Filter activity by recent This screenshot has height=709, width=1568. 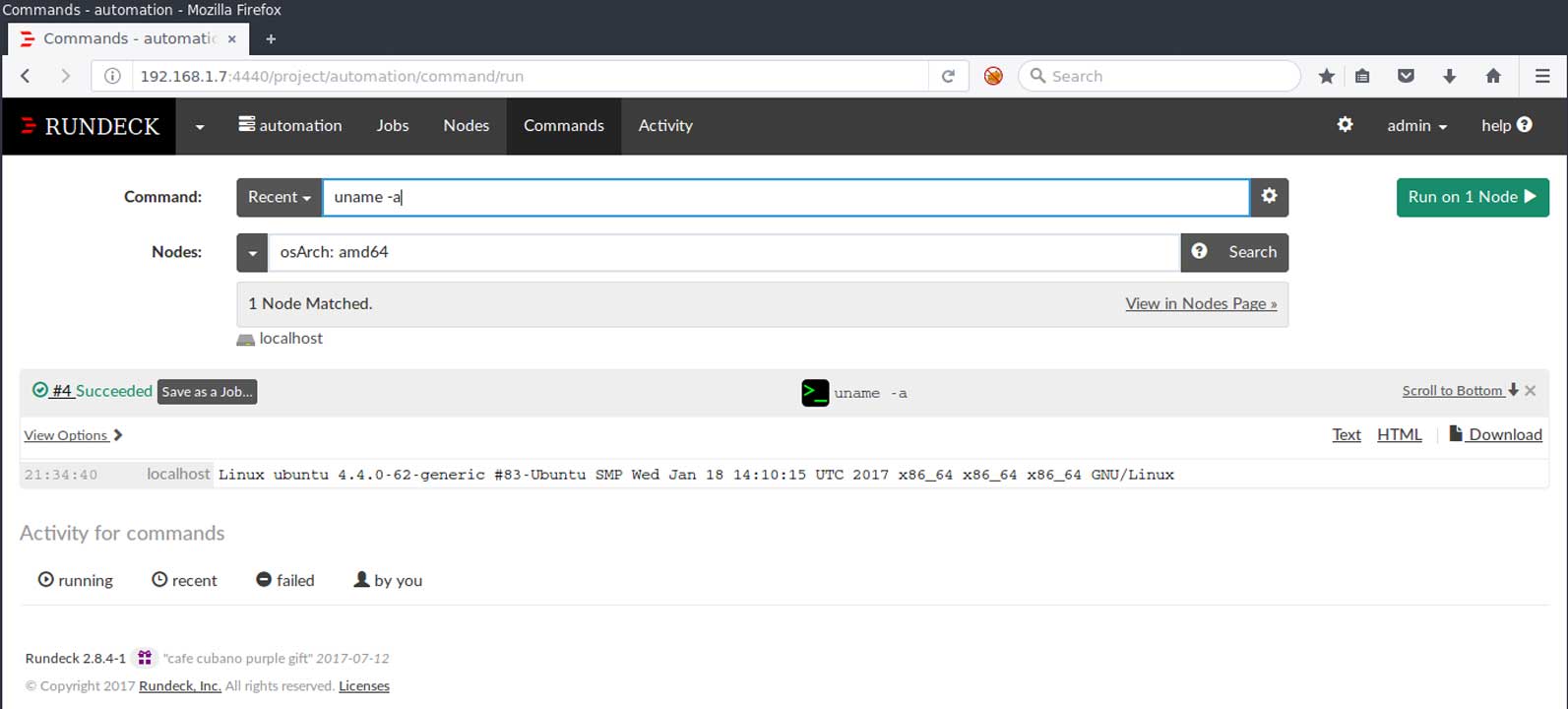point(184,580)
